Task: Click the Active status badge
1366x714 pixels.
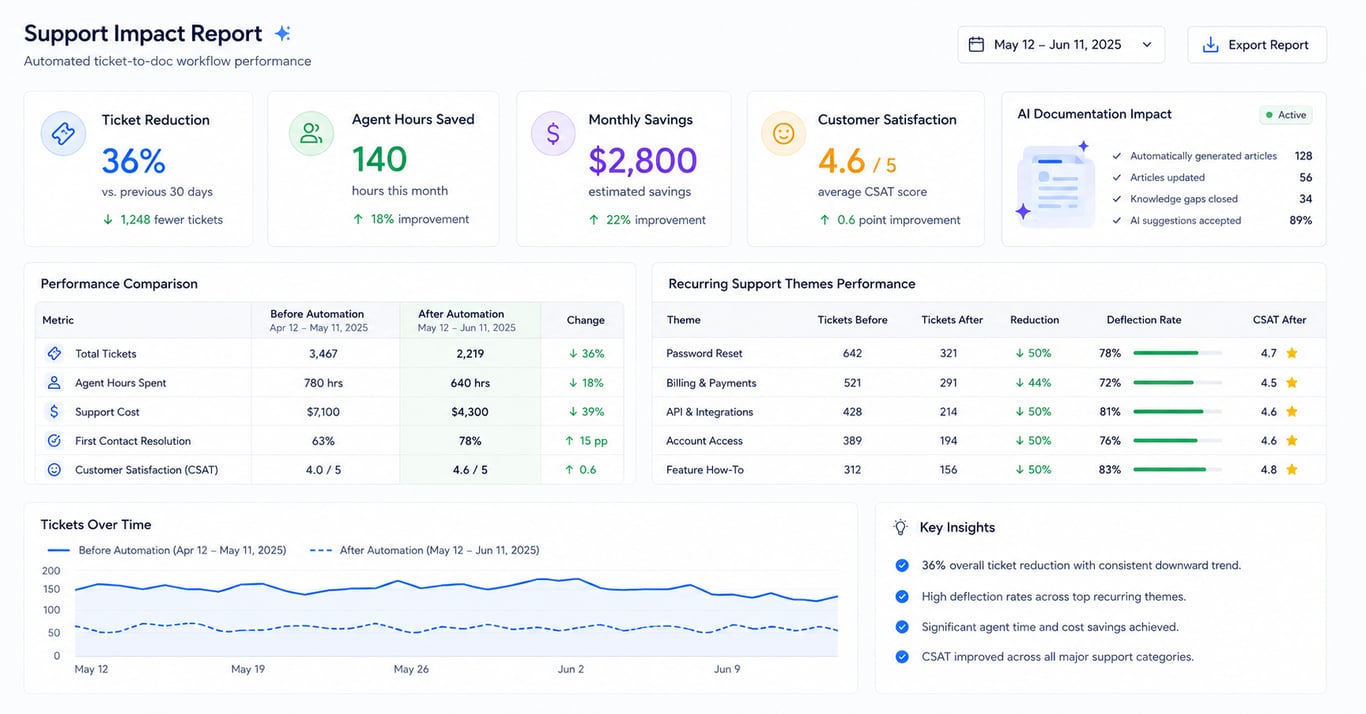Action: [1286, 115]
